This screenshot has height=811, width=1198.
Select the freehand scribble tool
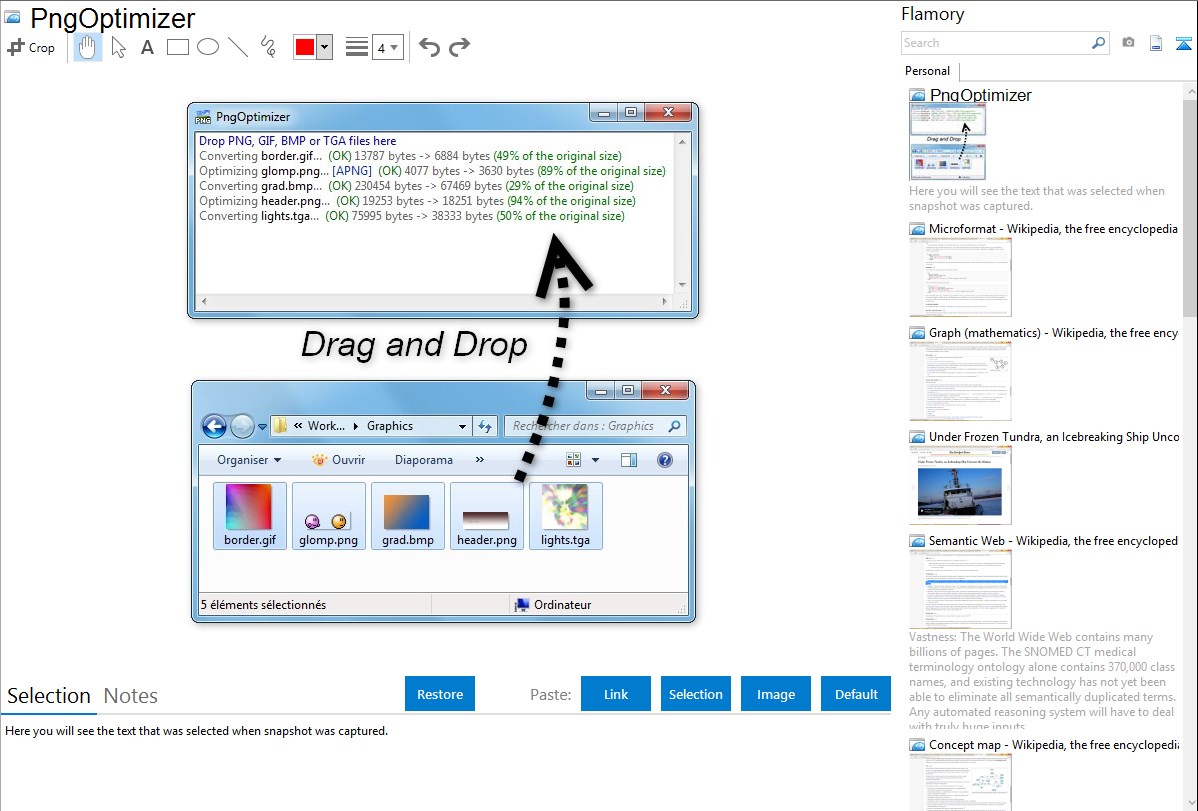268,47
